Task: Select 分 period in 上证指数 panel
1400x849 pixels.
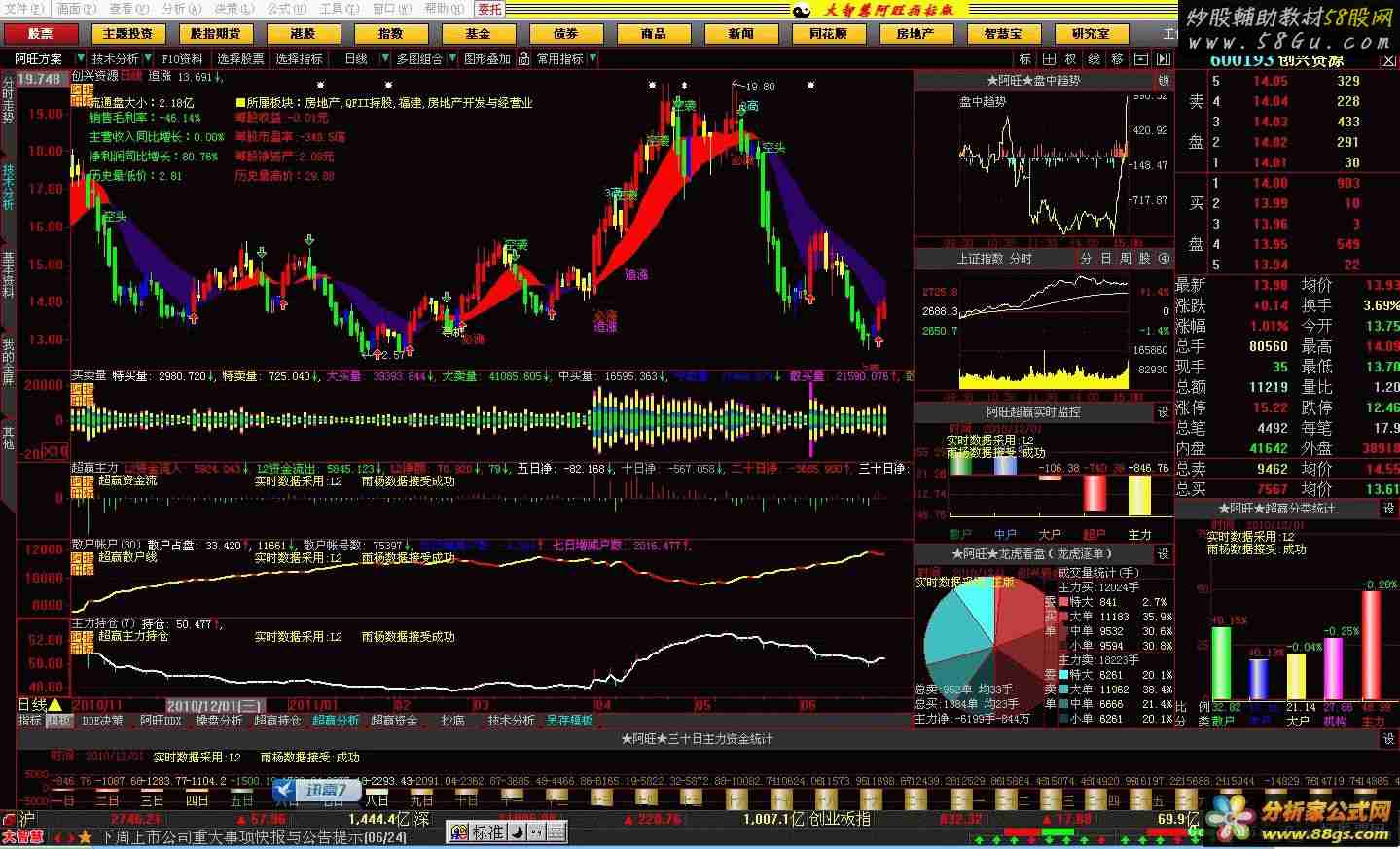Action: pos(1087,259)
